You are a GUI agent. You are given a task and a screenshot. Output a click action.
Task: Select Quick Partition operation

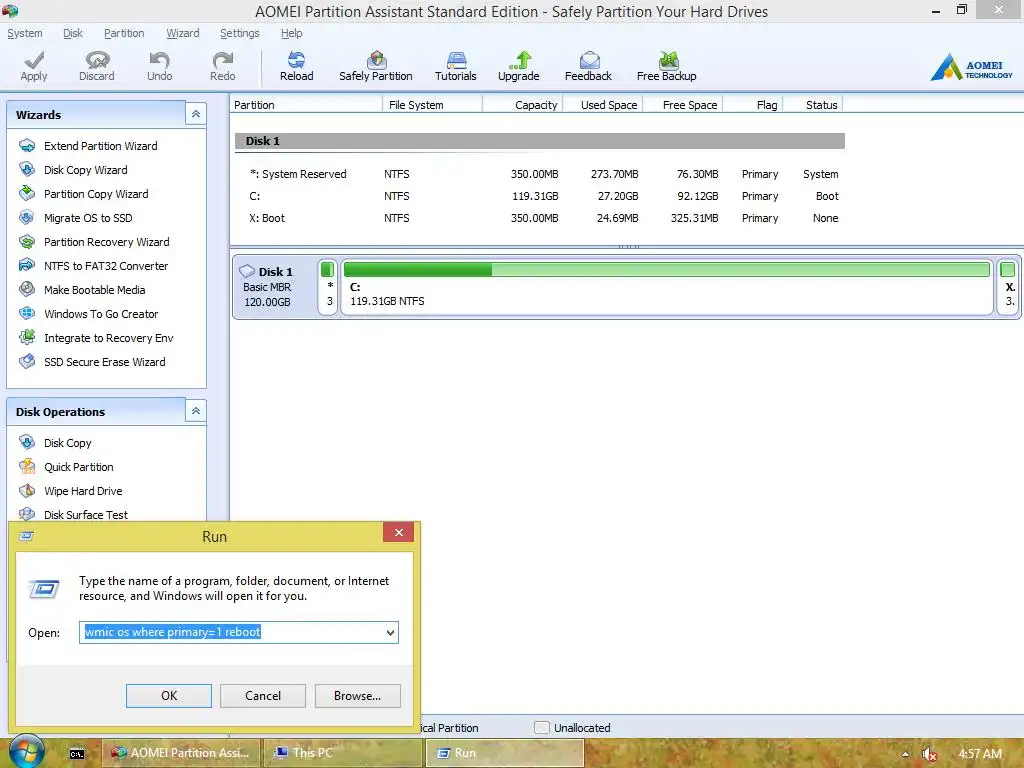(78, 467)
